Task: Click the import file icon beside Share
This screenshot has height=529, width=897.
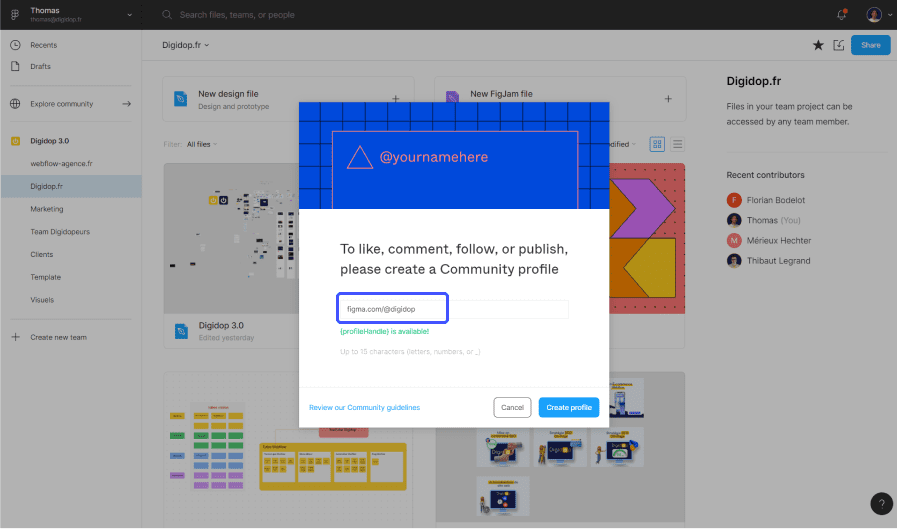Action: [839, 45]
